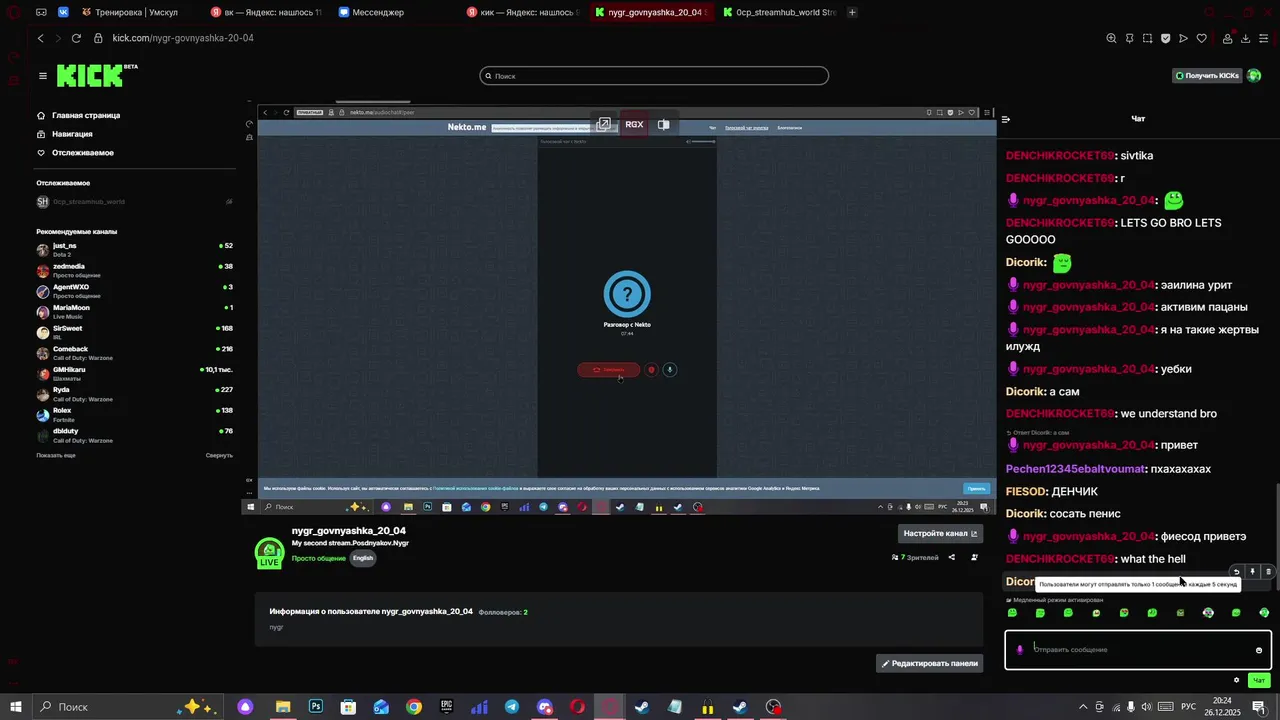The width and height of the screenshot is (1280, 720).
Task: Open the Просто общение category link
Action: [319, 558]
